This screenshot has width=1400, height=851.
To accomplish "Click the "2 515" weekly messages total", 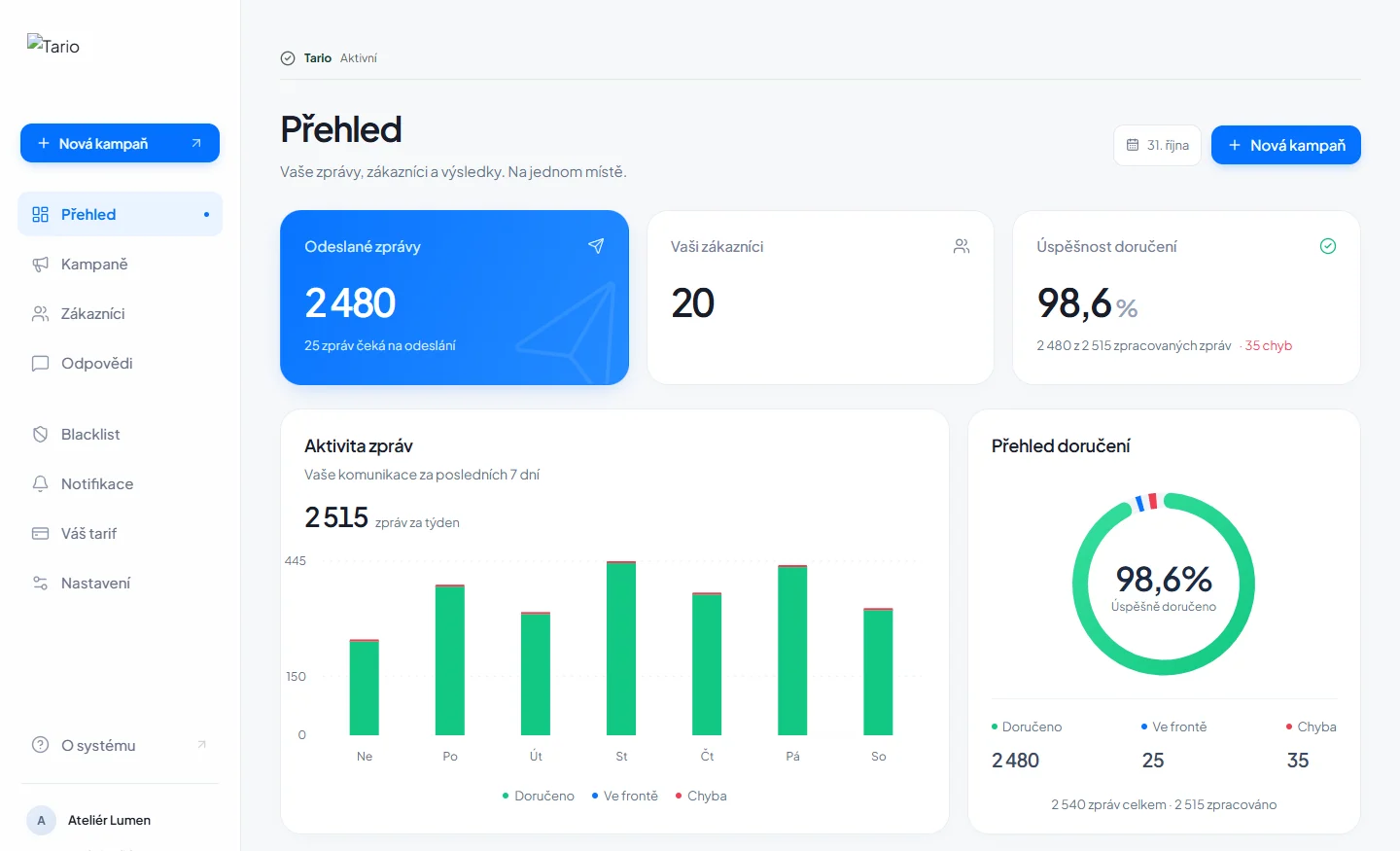I will click(x=336, y=517).
